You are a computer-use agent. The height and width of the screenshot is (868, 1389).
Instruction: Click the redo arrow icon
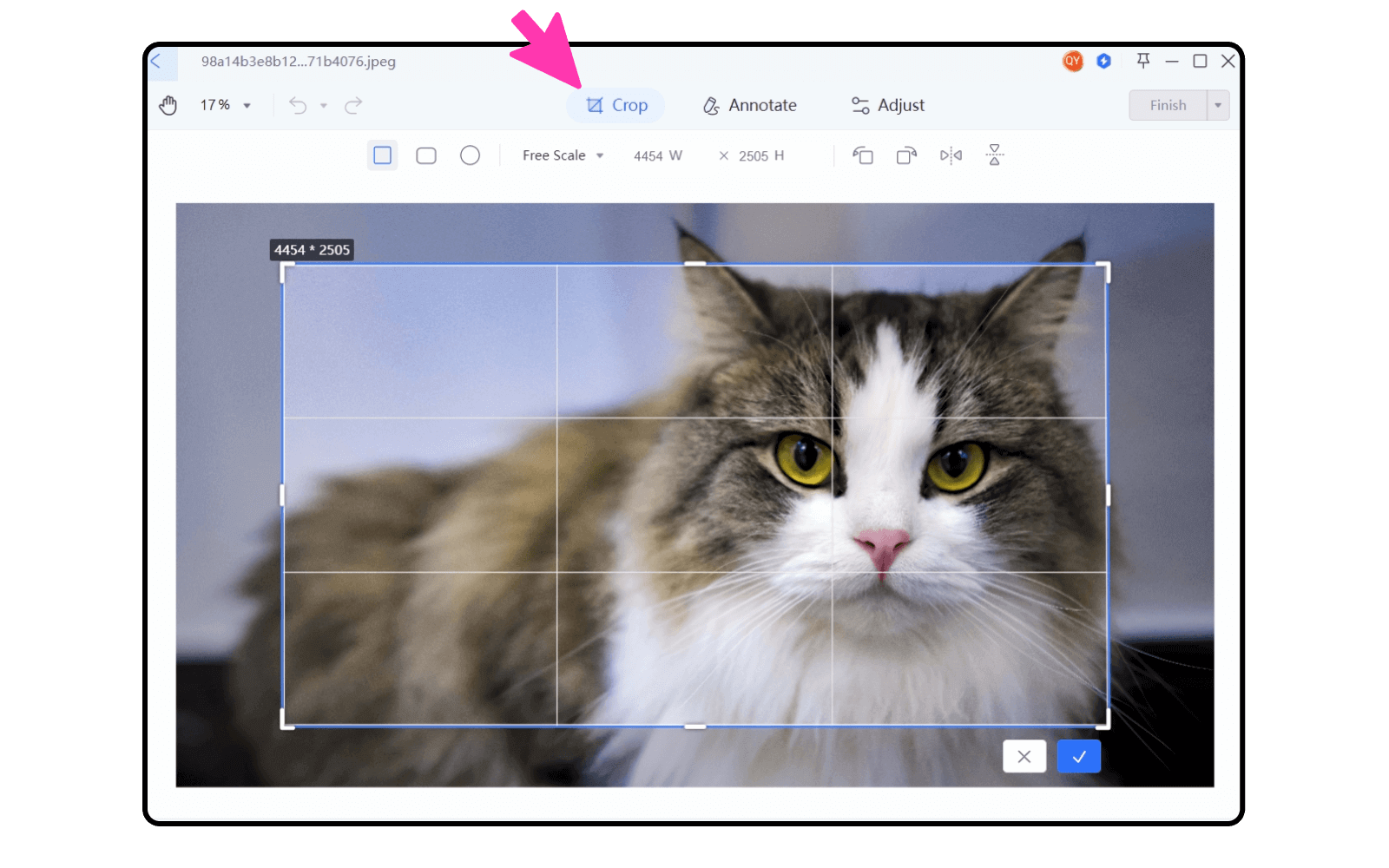[353, 106]
